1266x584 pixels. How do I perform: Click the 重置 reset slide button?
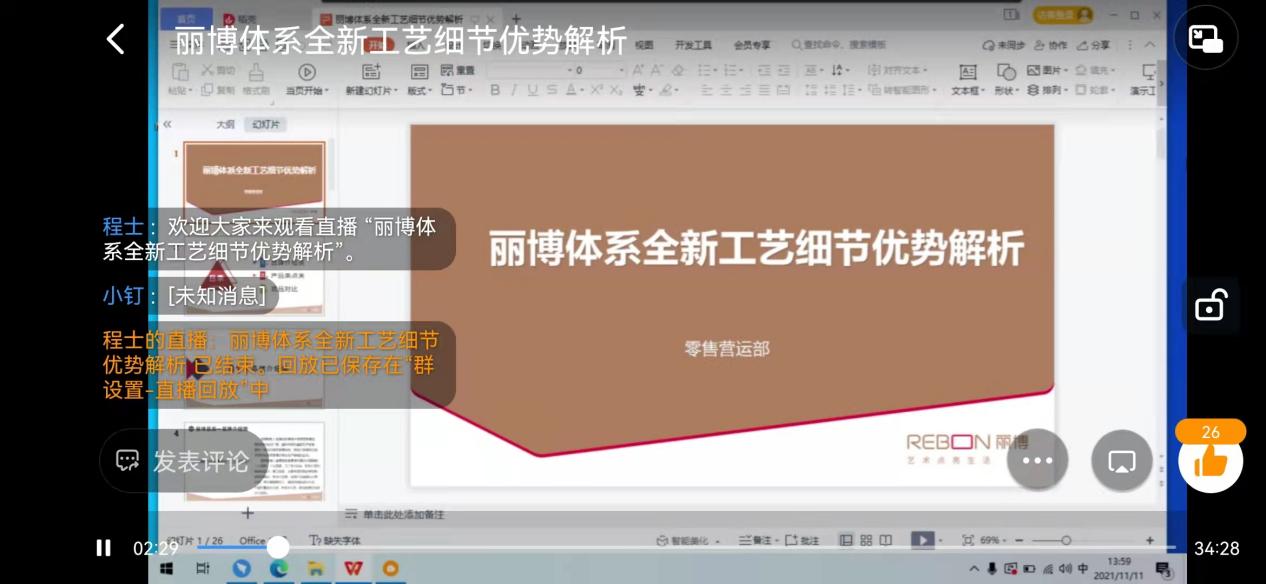pos(456,71)
